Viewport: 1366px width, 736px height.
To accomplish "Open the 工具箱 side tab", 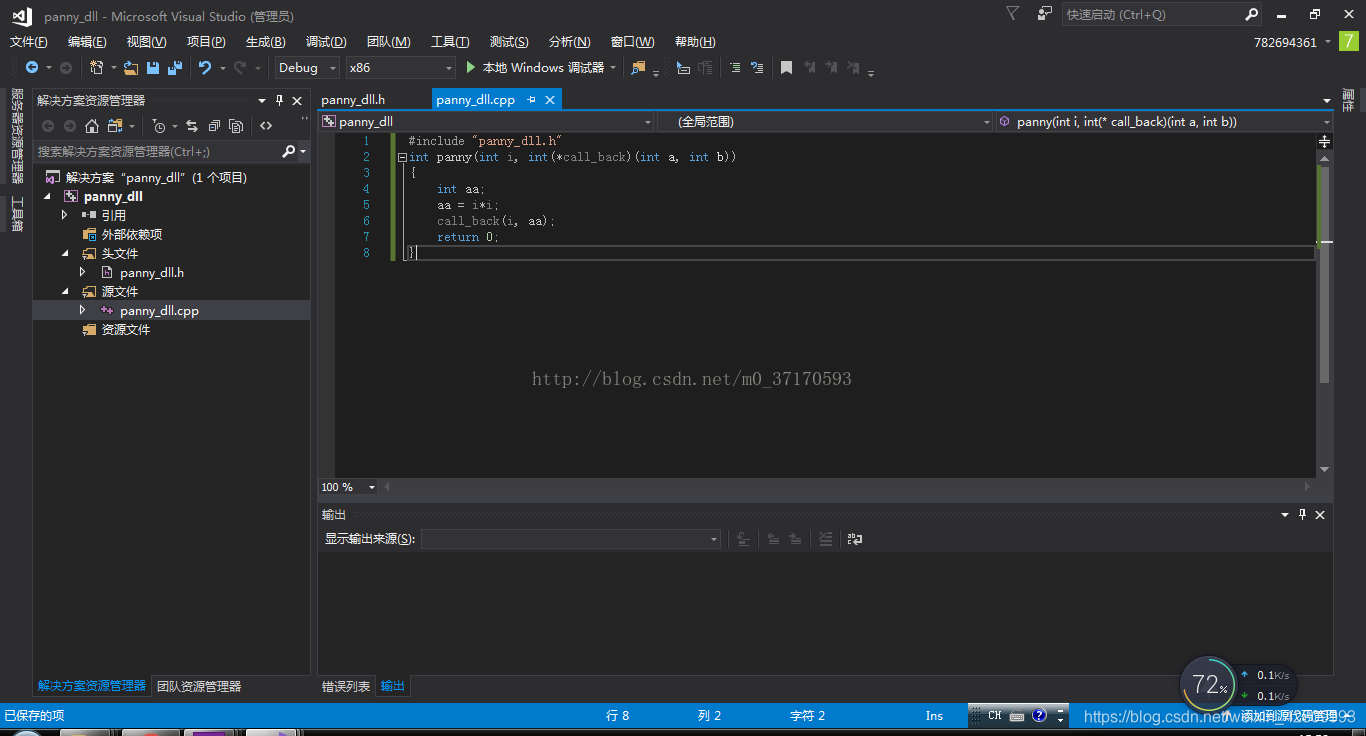I will tap(16, 214).
